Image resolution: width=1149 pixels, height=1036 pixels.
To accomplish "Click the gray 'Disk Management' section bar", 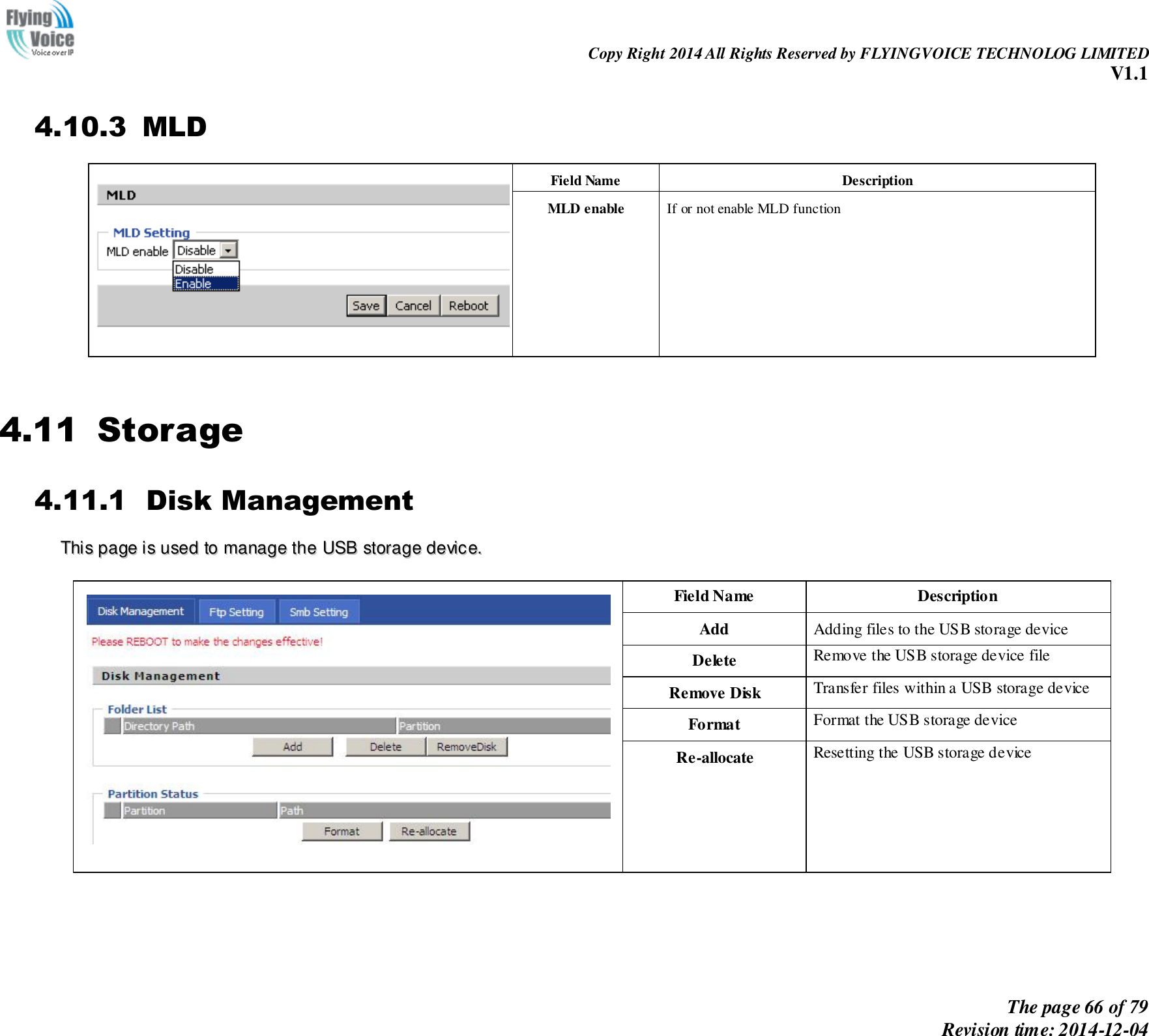I will (x=351, y=676).
